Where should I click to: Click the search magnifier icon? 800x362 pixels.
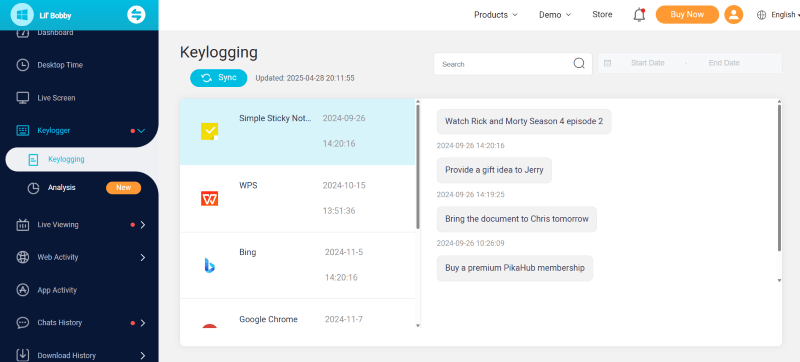click(x=579, y=63)
